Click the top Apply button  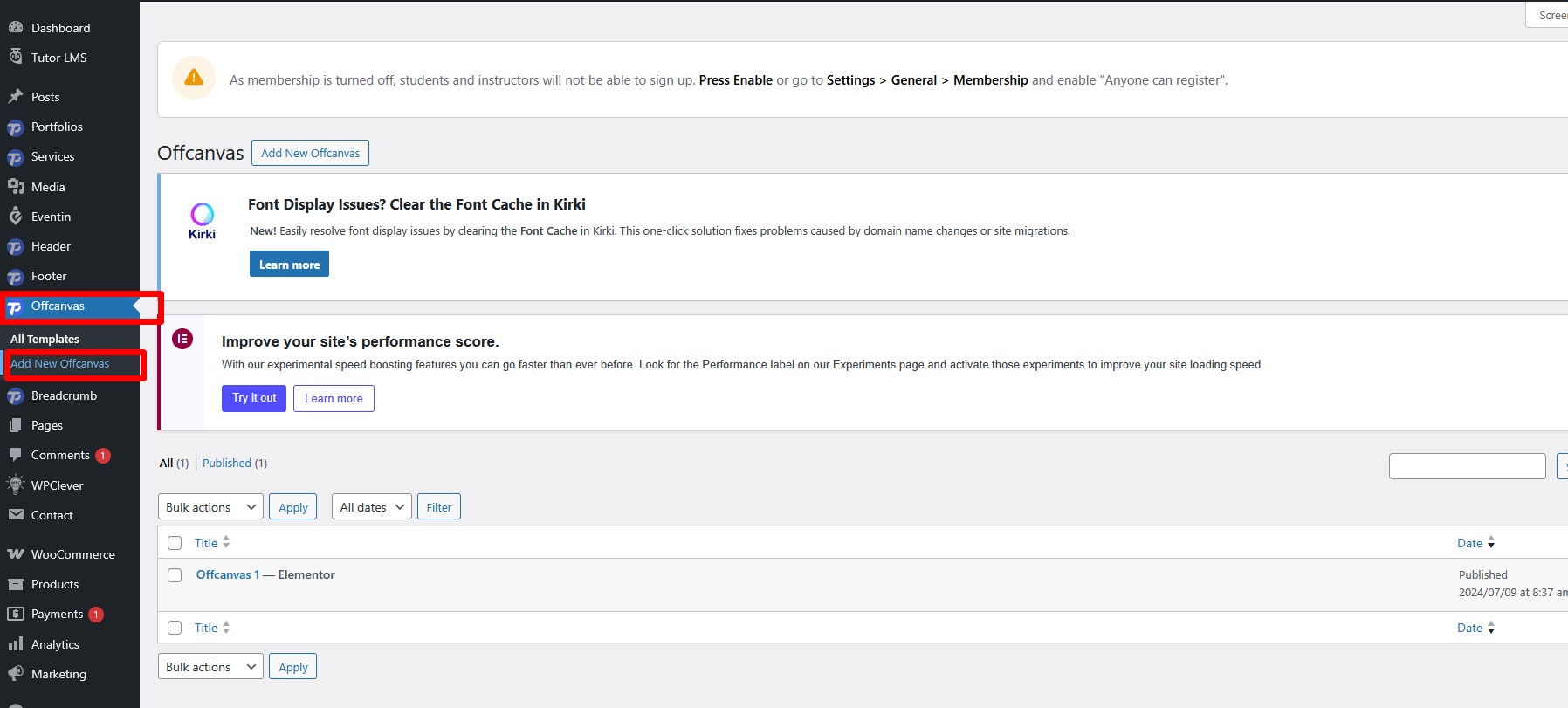coord(293,507)
